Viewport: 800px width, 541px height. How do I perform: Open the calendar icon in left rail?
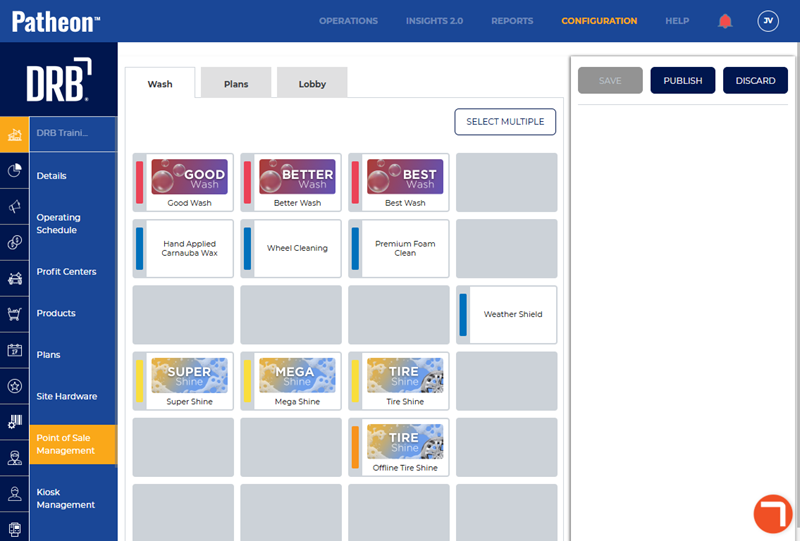pyautogui.click(x=14, y=350)
